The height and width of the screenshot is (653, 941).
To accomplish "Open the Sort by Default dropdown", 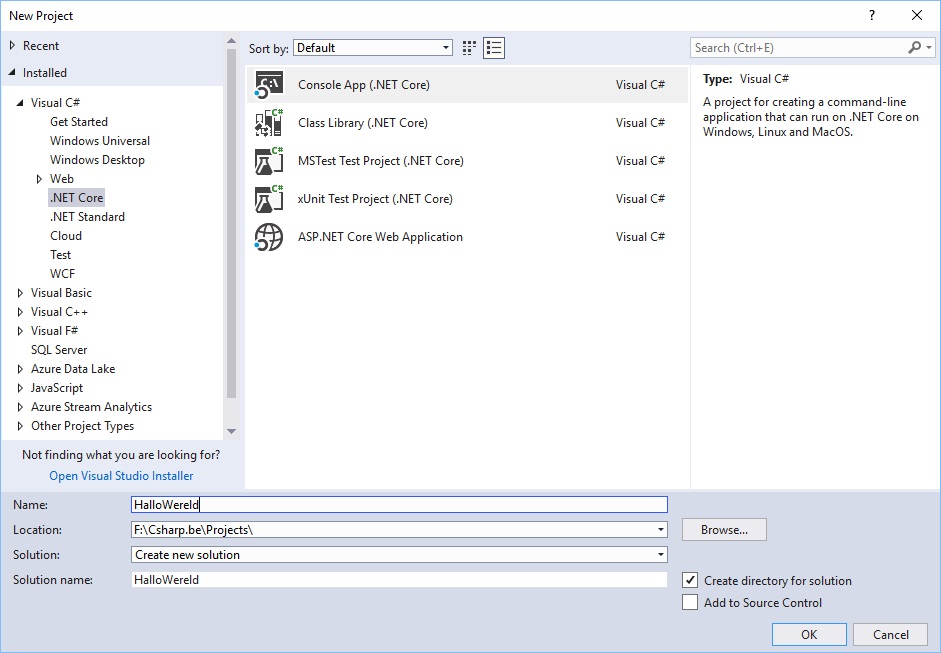I will click(373, 48).
